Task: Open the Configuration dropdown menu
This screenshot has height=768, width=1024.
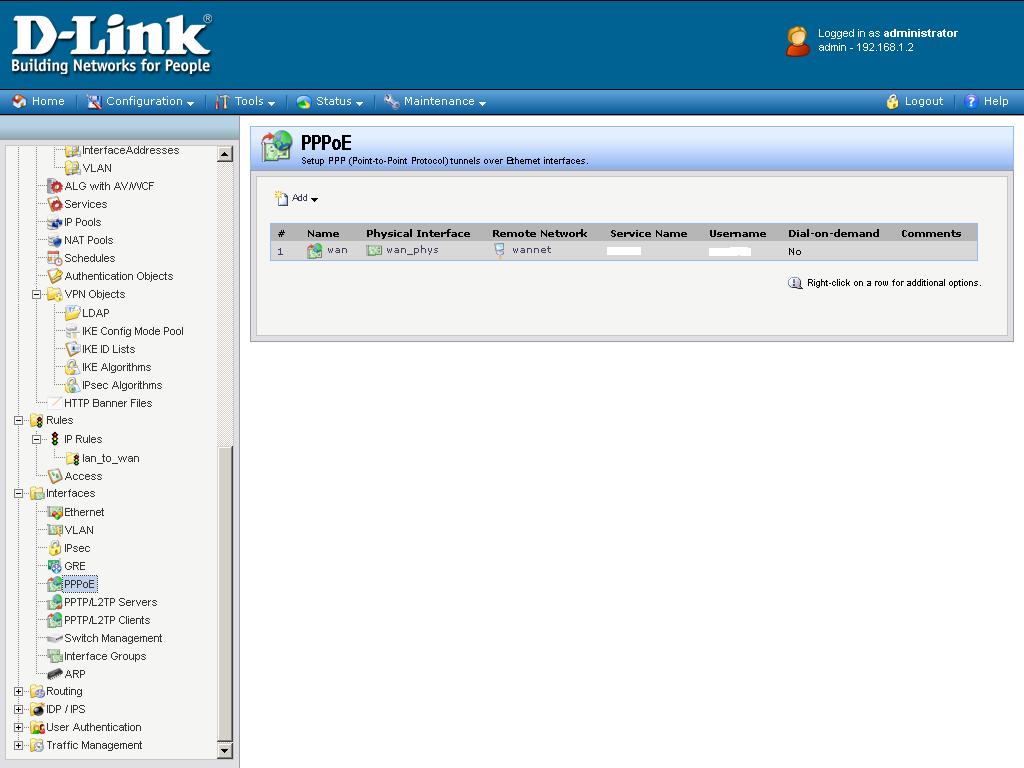Action: tap(150, 101)
